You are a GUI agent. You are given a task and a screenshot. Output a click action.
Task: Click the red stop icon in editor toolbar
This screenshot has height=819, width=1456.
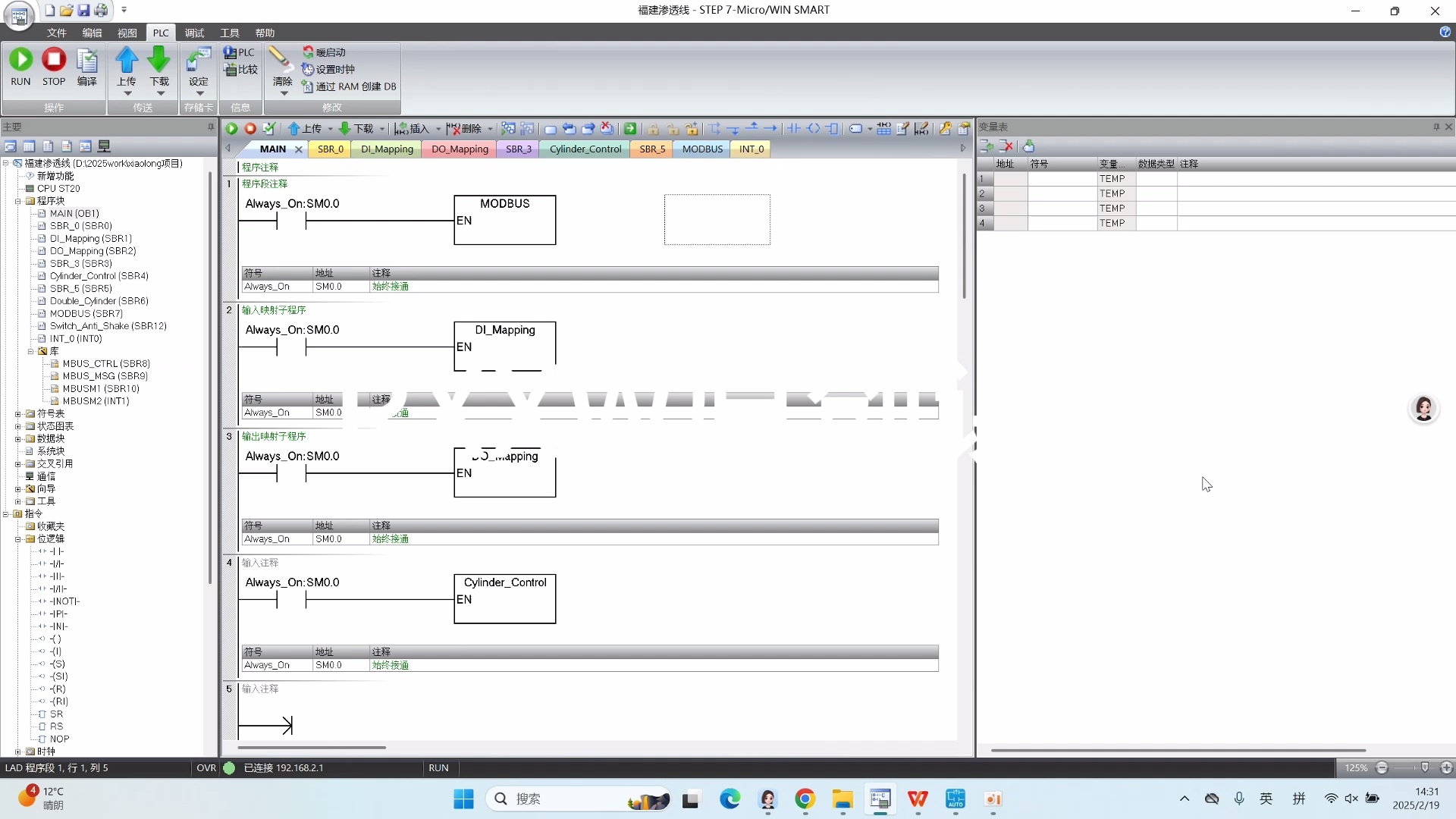[250, 129]
